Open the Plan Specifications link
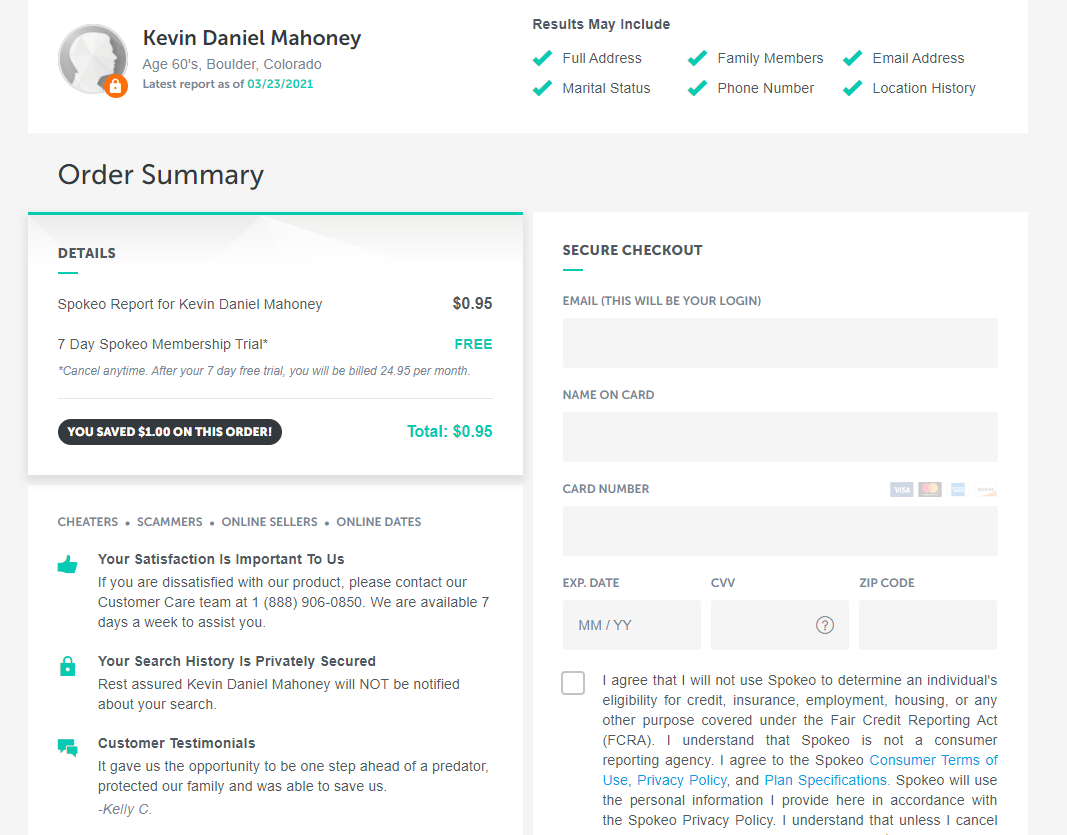This screenshot has width=1067, height=835. pyautogui.click(x=827, y=780)
